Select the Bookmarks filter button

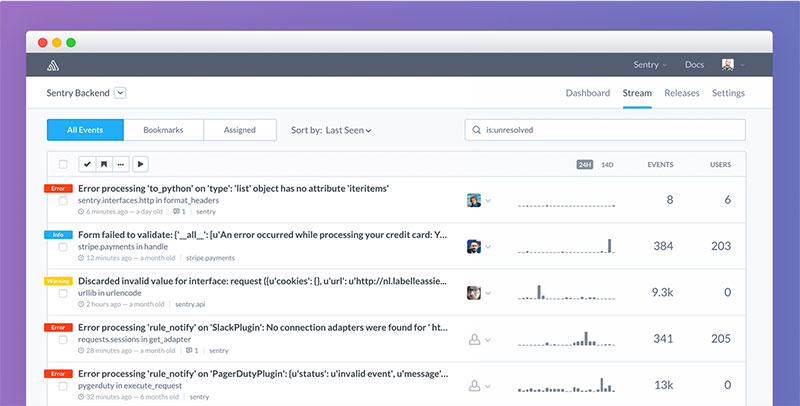point(163,130)
